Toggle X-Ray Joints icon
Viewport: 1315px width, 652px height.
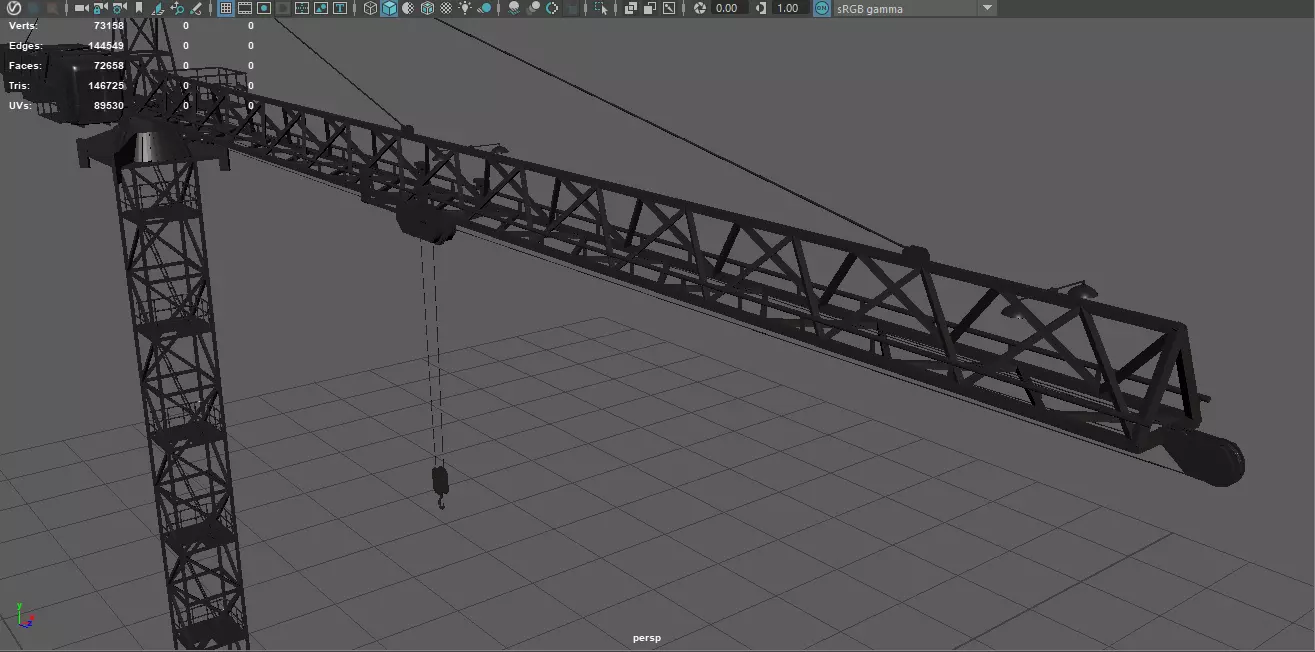667,8
